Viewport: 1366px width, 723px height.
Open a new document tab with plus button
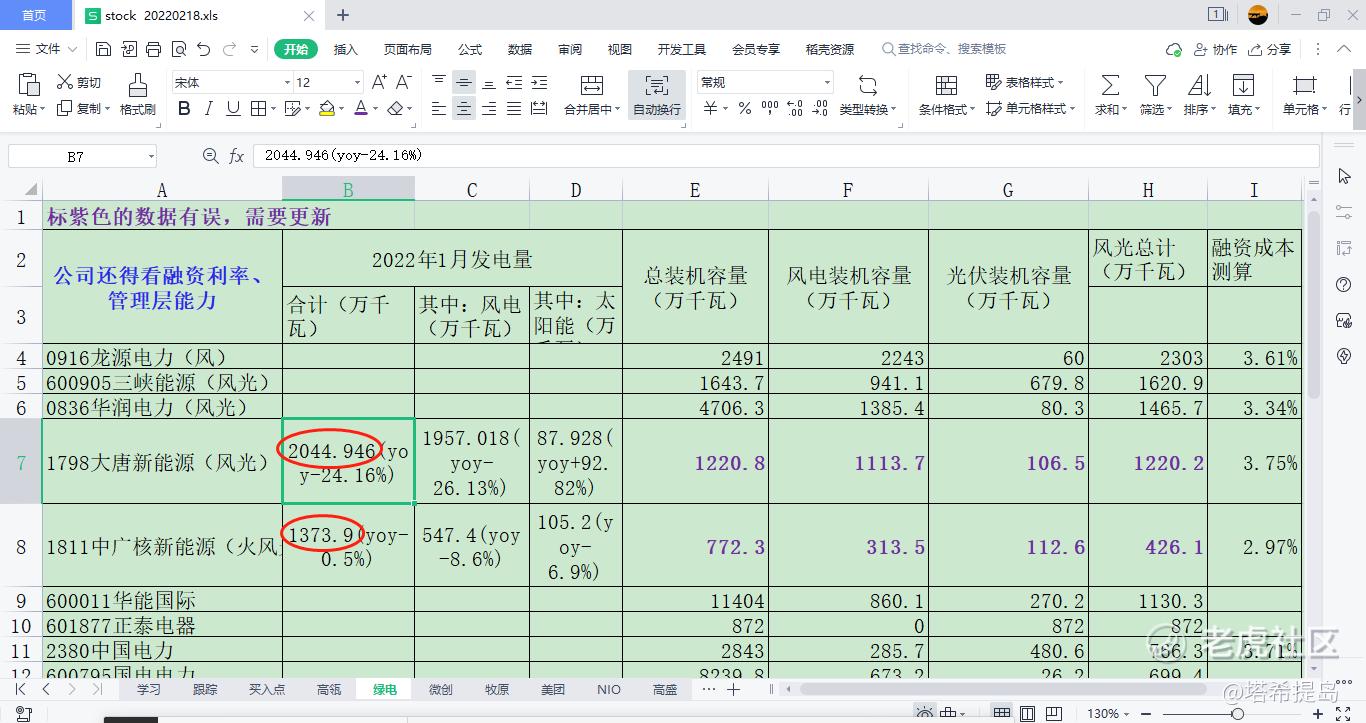pyautogui.click(x=343, y=15)
